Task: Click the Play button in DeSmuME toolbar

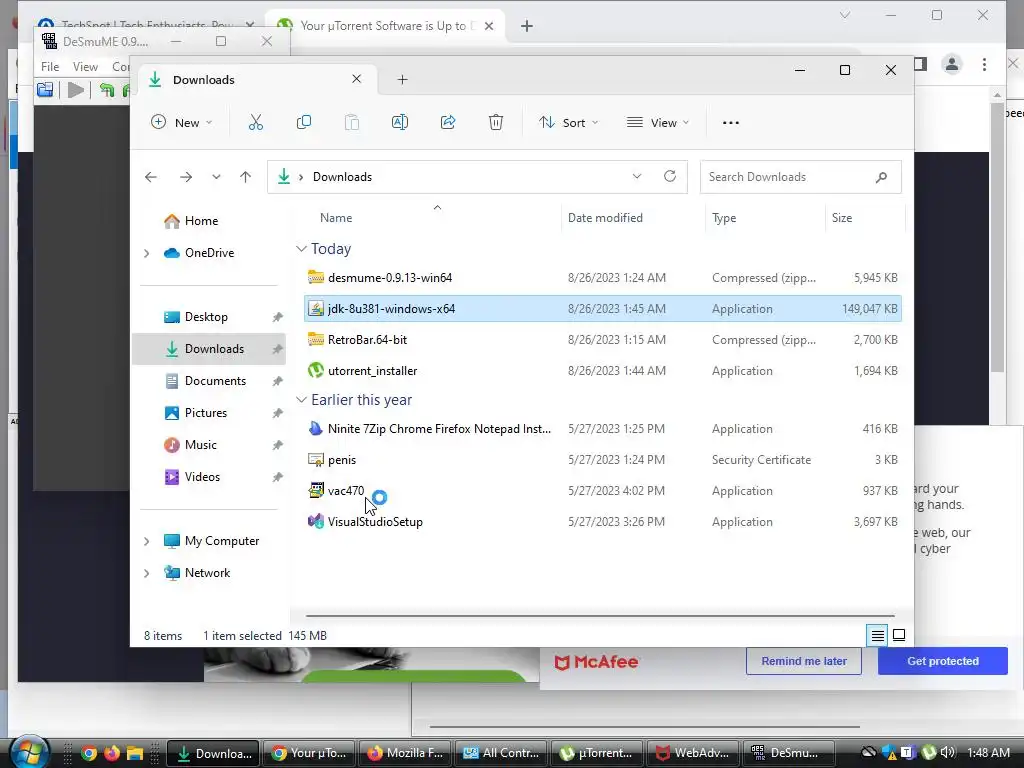Action: 76,89
